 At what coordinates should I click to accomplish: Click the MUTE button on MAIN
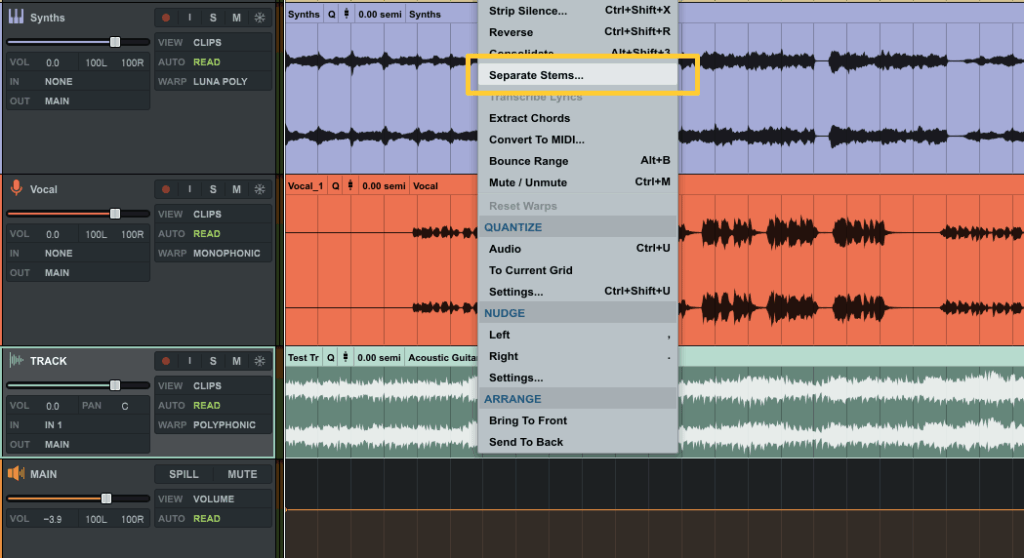[x=242, y=474]
